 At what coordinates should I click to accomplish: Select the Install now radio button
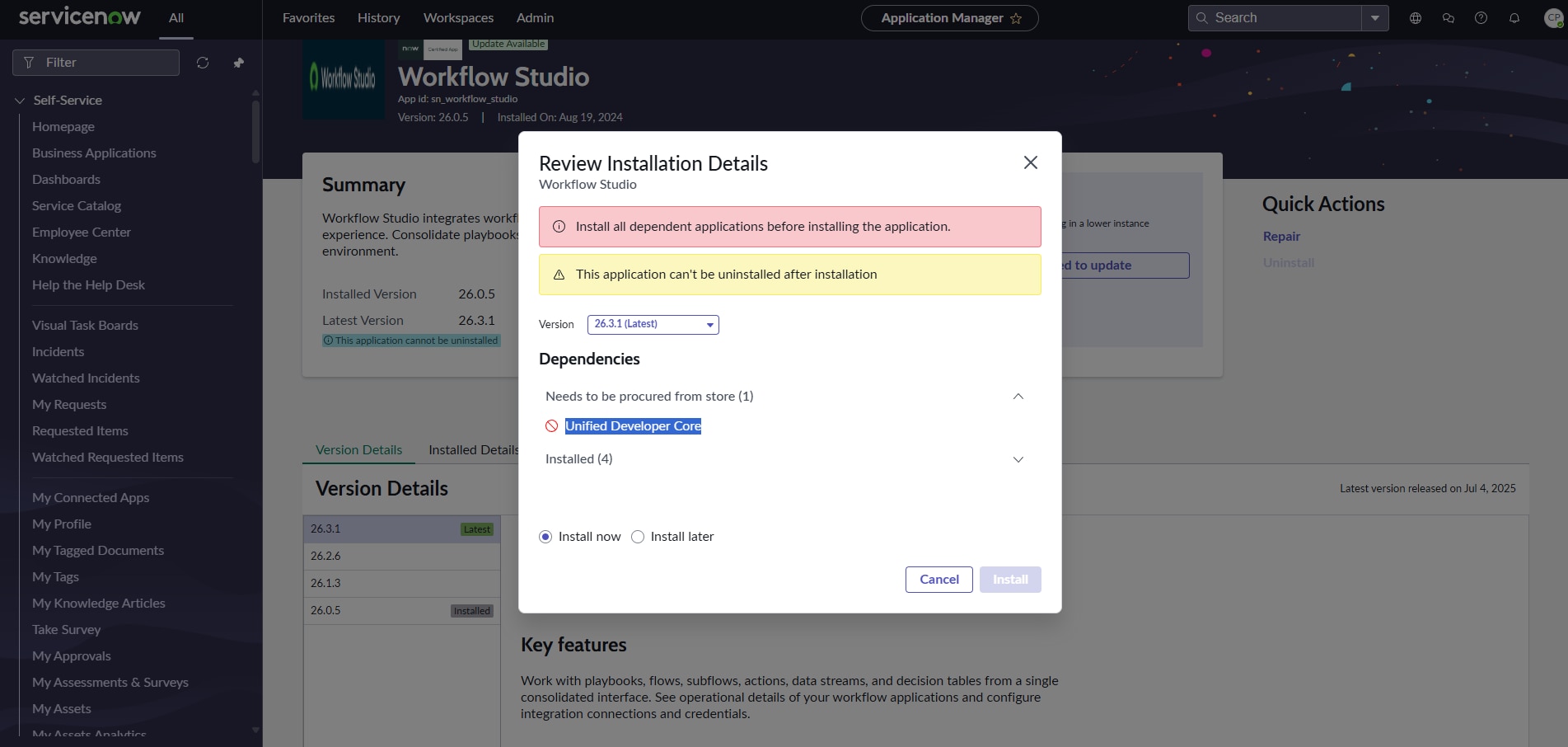(x=545, y=537)
